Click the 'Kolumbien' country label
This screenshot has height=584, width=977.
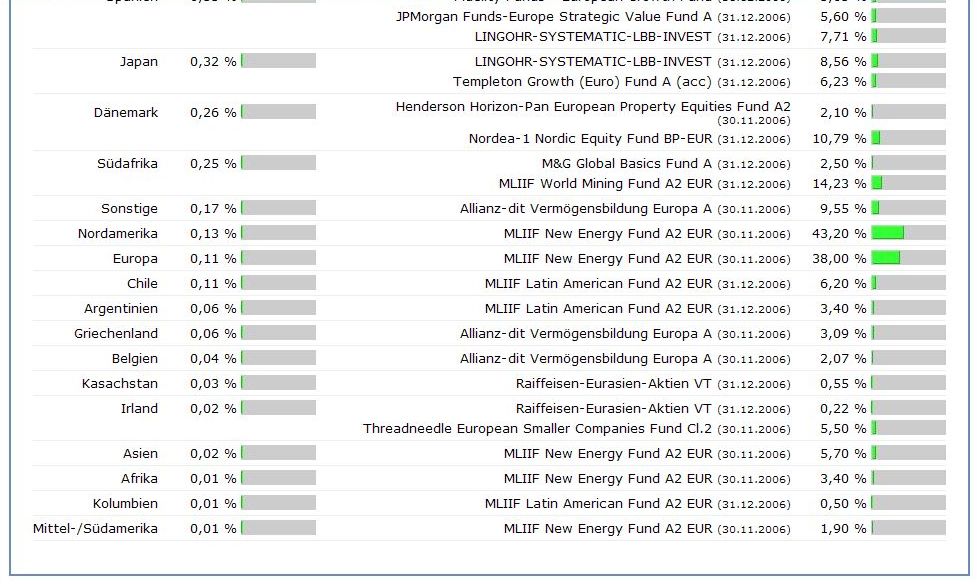click(125, 503)
